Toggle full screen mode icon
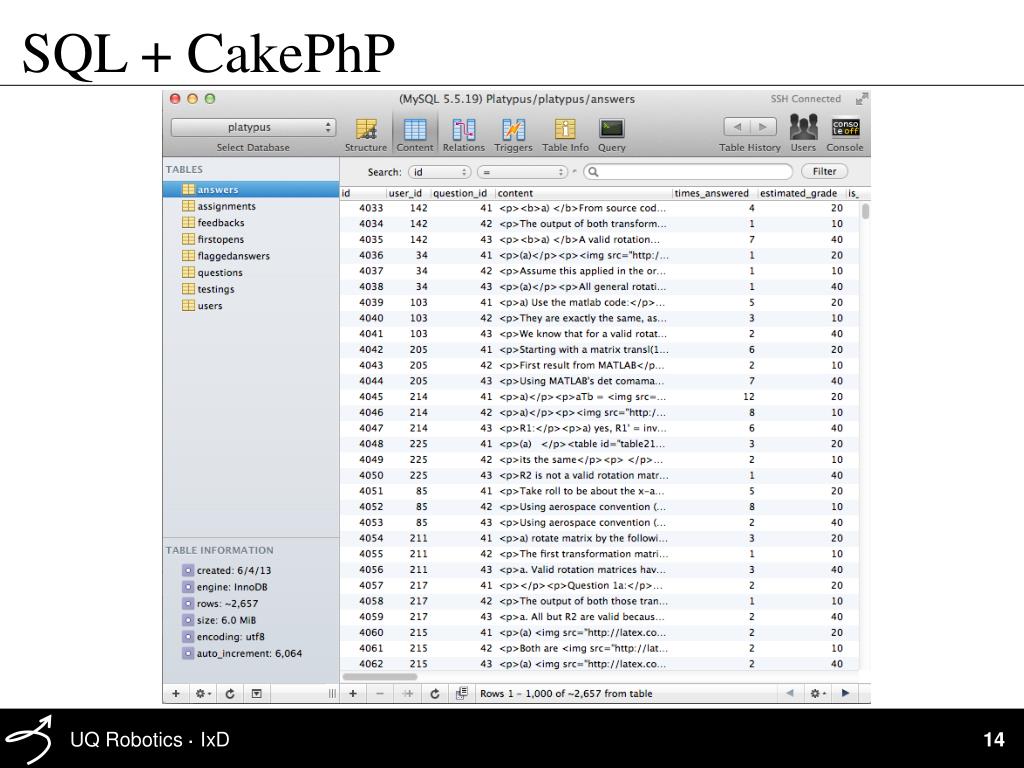1024x768 pixels. 862,99
